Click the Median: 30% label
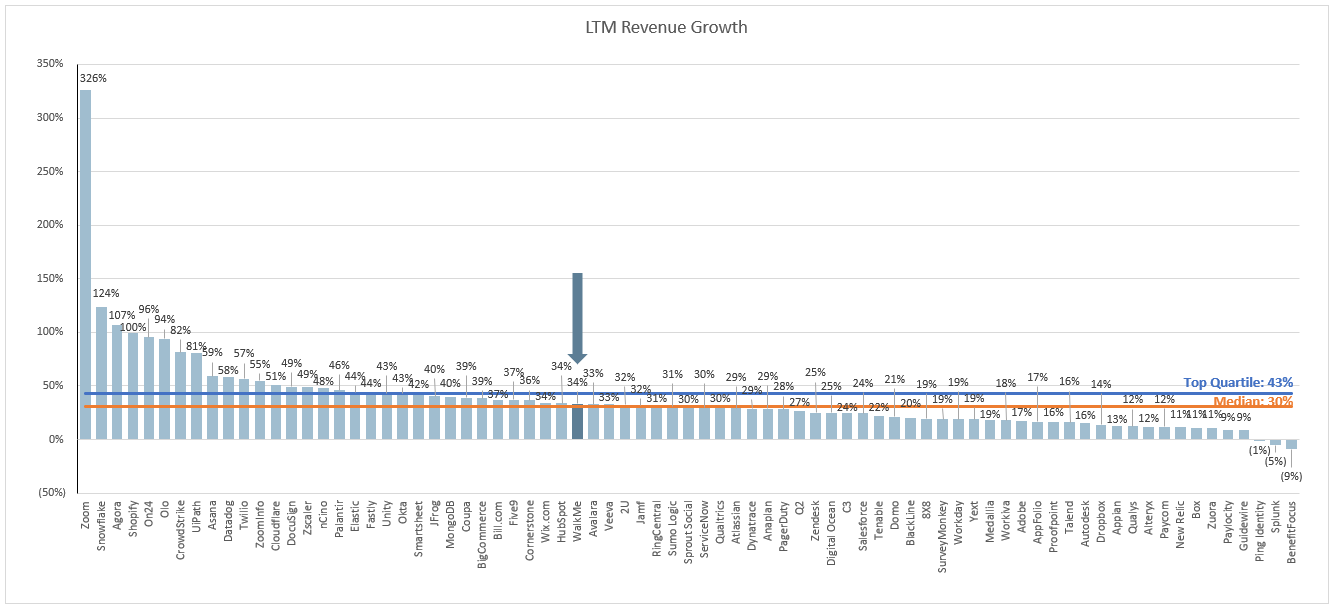Image resolution: width=1334 pixels, height=608 pixels. tap(1253, 401)
